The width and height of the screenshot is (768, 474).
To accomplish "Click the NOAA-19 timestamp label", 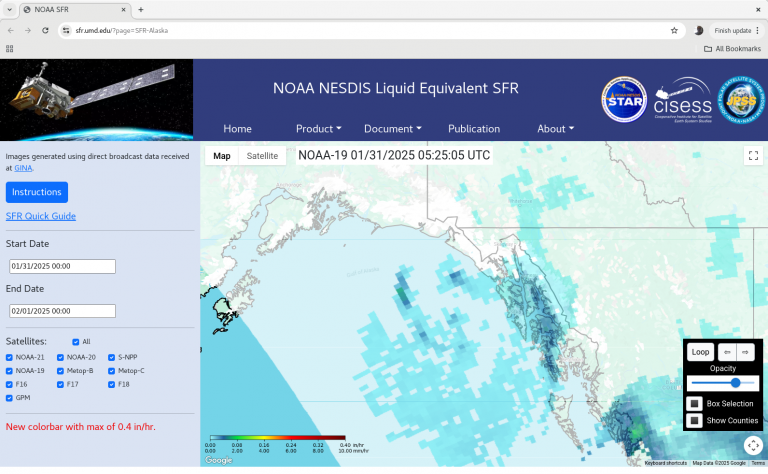I will point(394,155).
